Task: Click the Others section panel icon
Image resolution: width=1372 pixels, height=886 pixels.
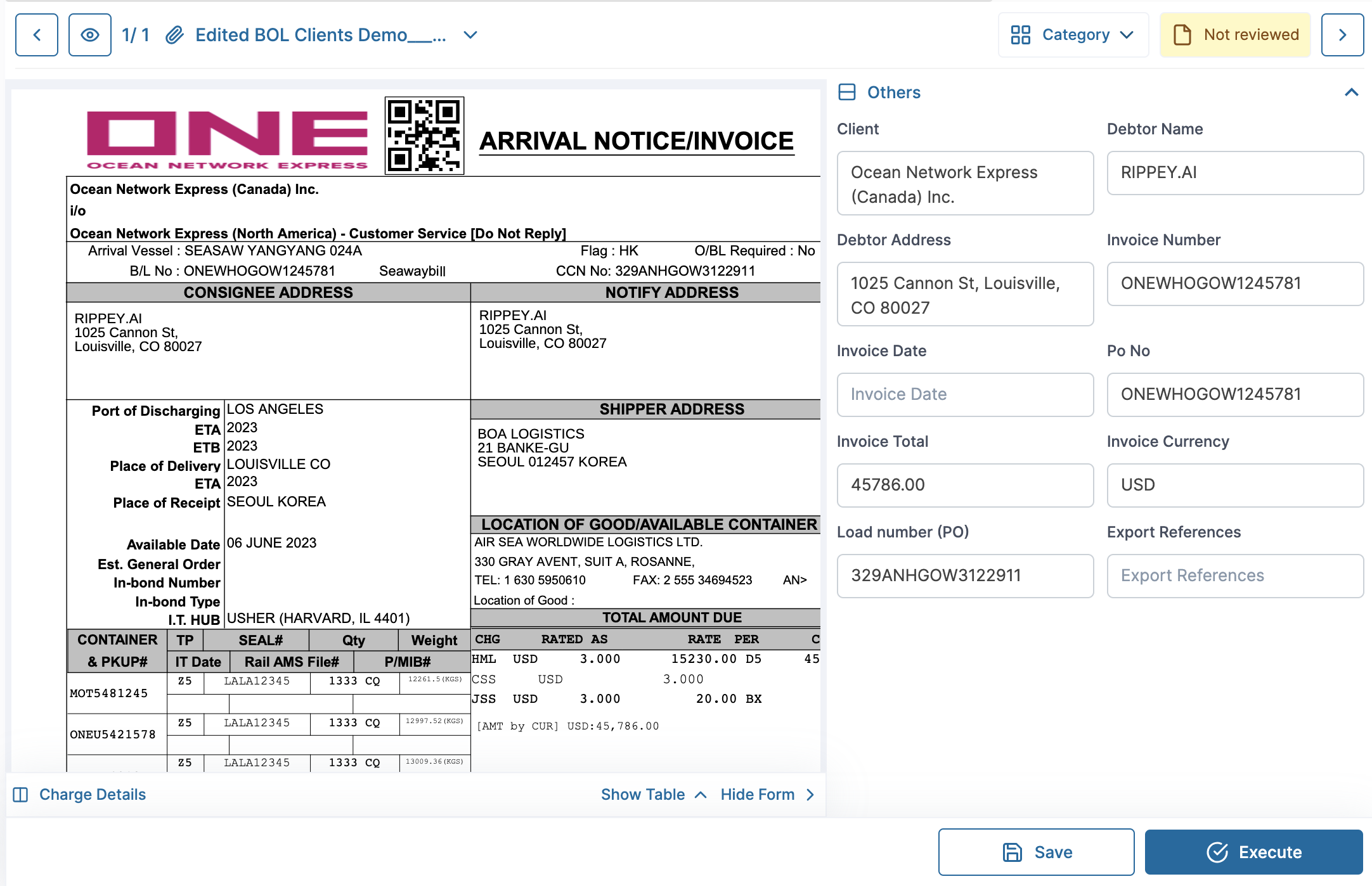Action: [x=847, y=93]
